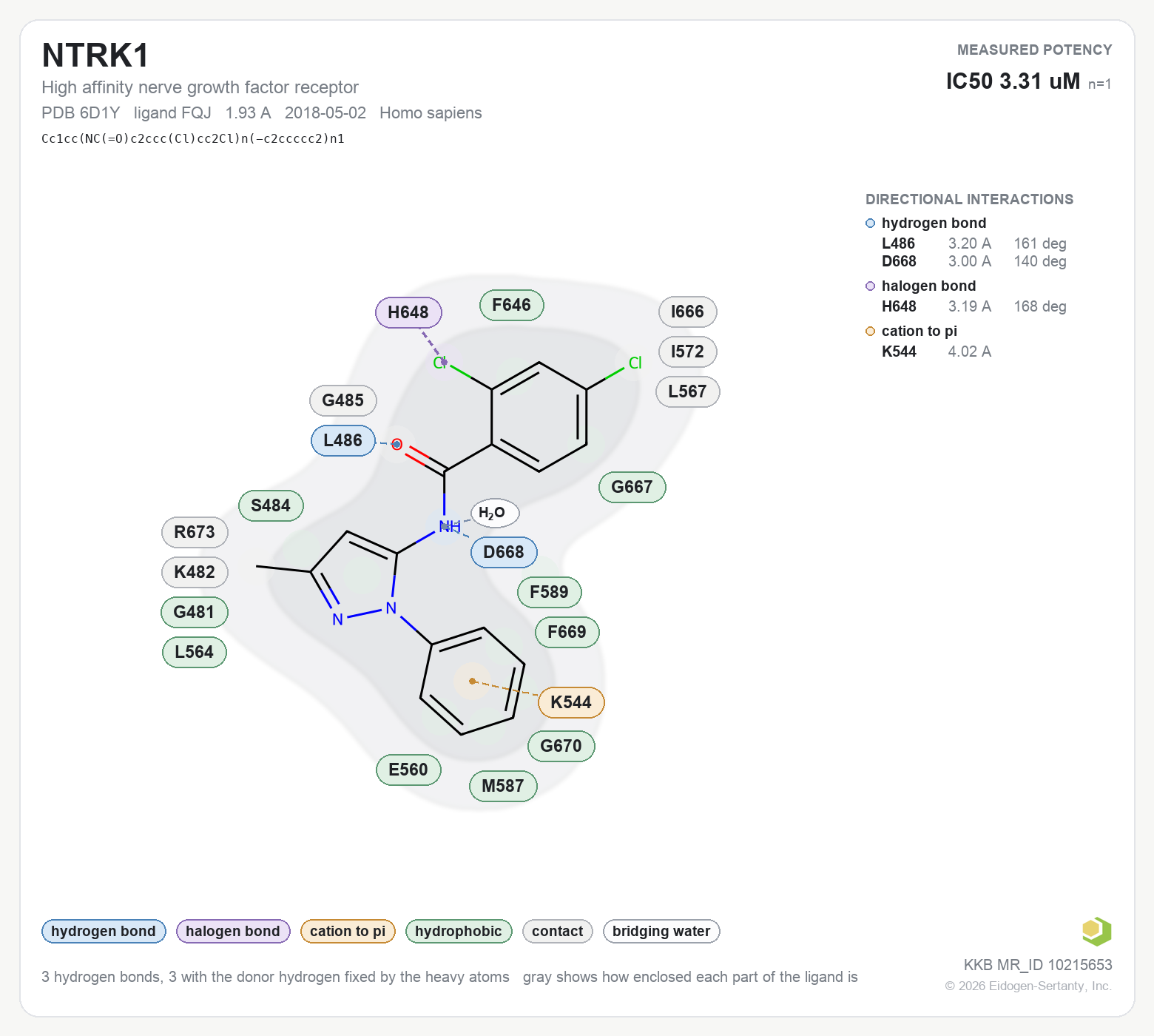The width and height of the screenshot is (1154, 1036).
Task: Click the KKB MR_ID 10215653 text
Action: [1038, 965]
